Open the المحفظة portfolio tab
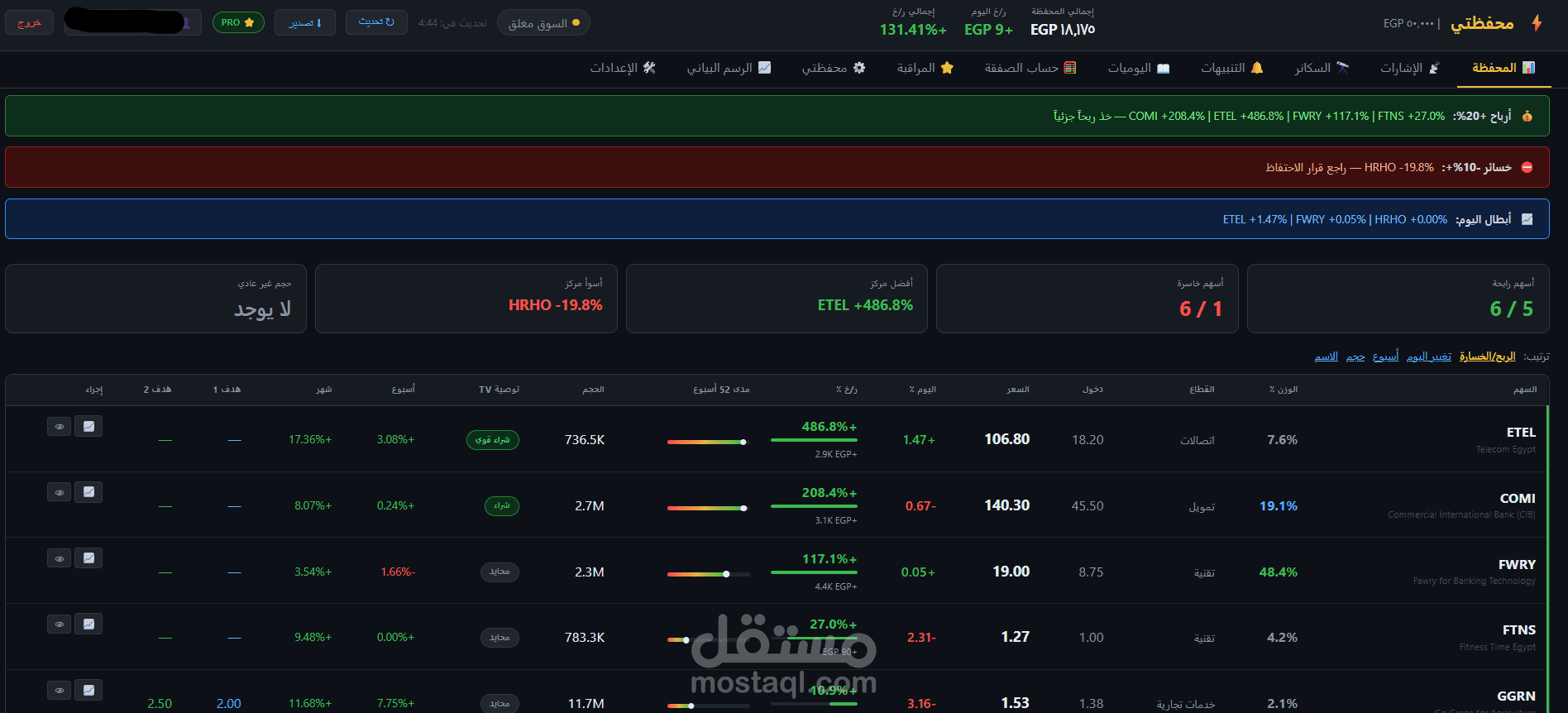1568x713 pixels. (x=1503, y=68)
